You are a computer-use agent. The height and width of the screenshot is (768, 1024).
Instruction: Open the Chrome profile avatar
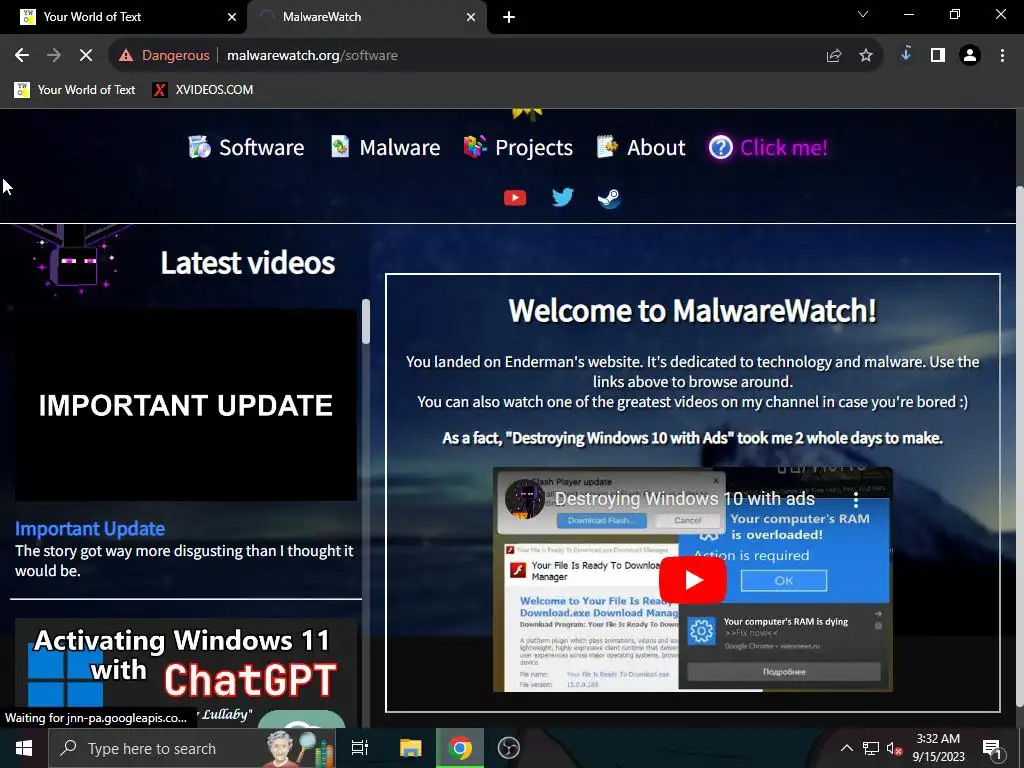(x=970, y=56)
